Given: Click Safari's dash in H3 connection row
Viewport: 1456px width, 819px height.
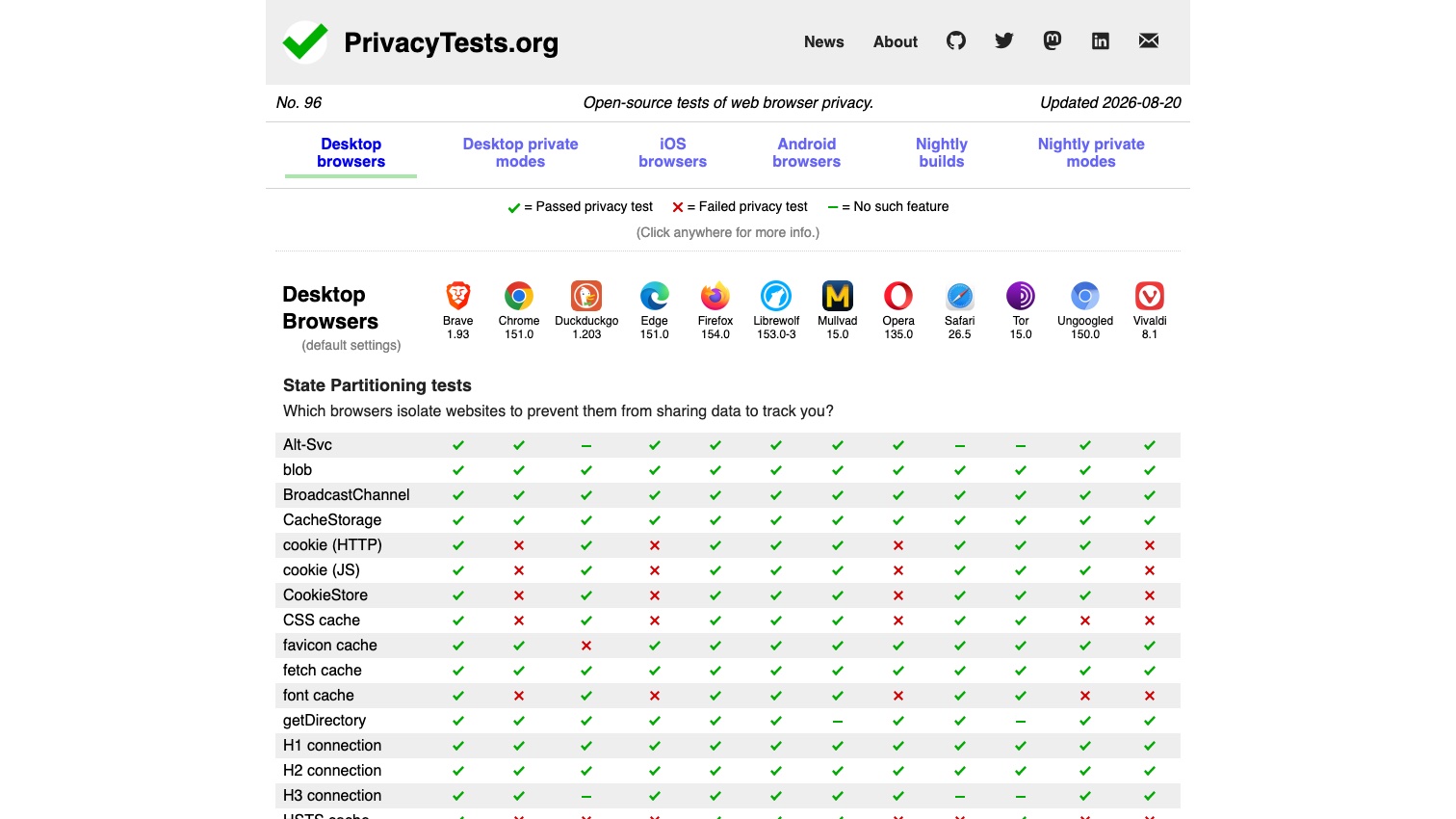Looking at the screenshot, I should pyautogui.click(x=960, y=796).
